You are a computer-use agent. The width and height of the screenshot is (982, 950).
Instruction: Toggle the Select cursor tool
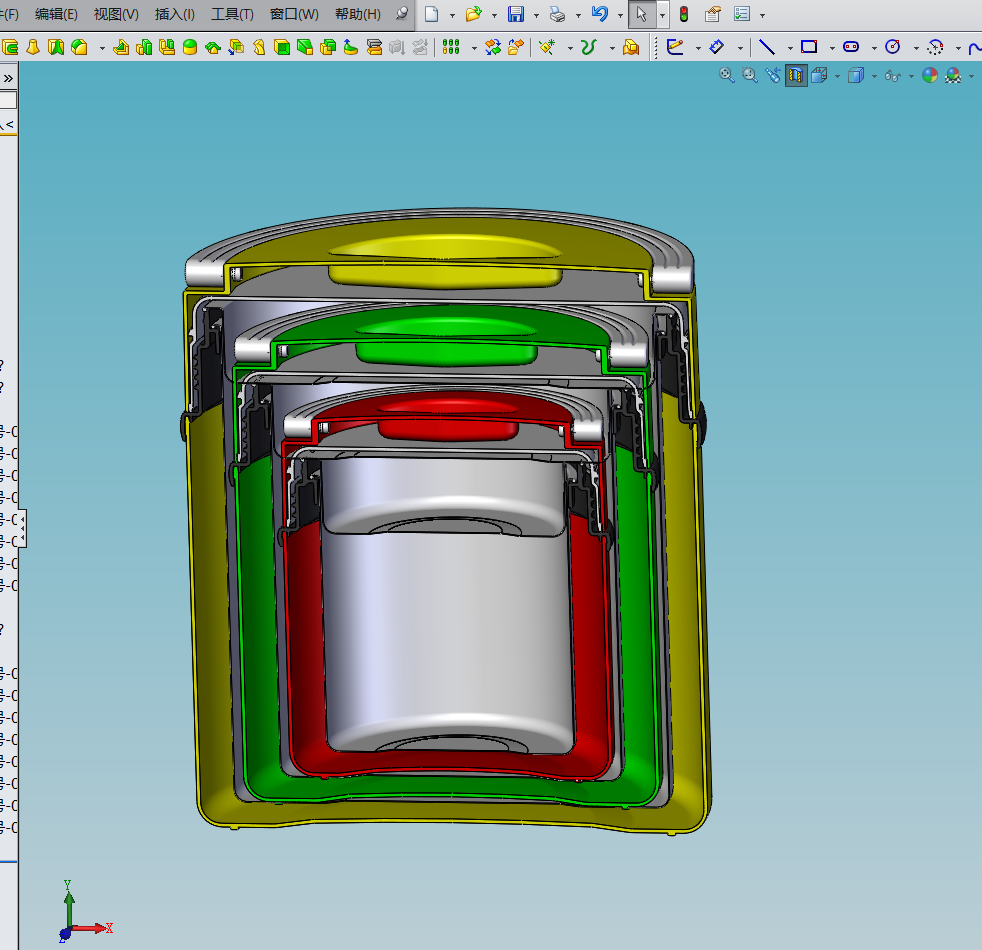[642, 14]
